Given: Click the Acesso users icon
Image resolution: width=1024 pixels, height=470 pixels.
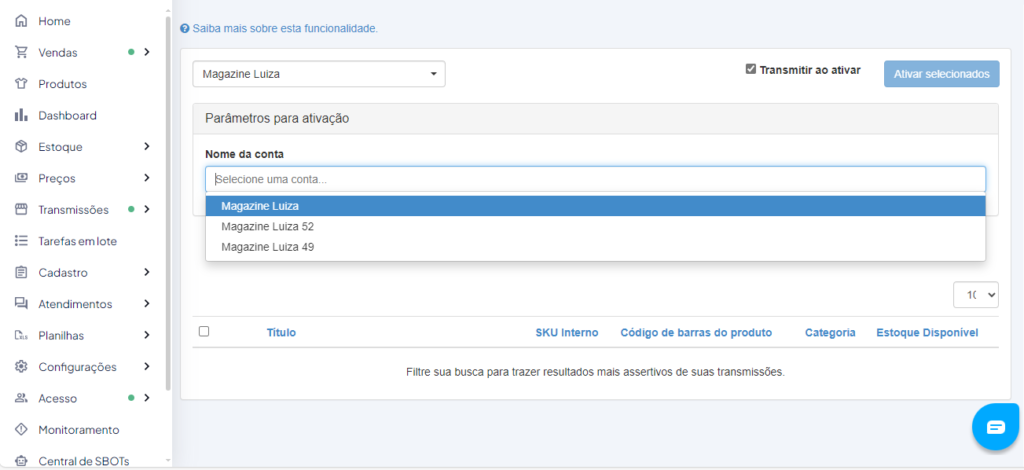Looking at the screenshot, I should pyautogui.click(x=21, y=398).
